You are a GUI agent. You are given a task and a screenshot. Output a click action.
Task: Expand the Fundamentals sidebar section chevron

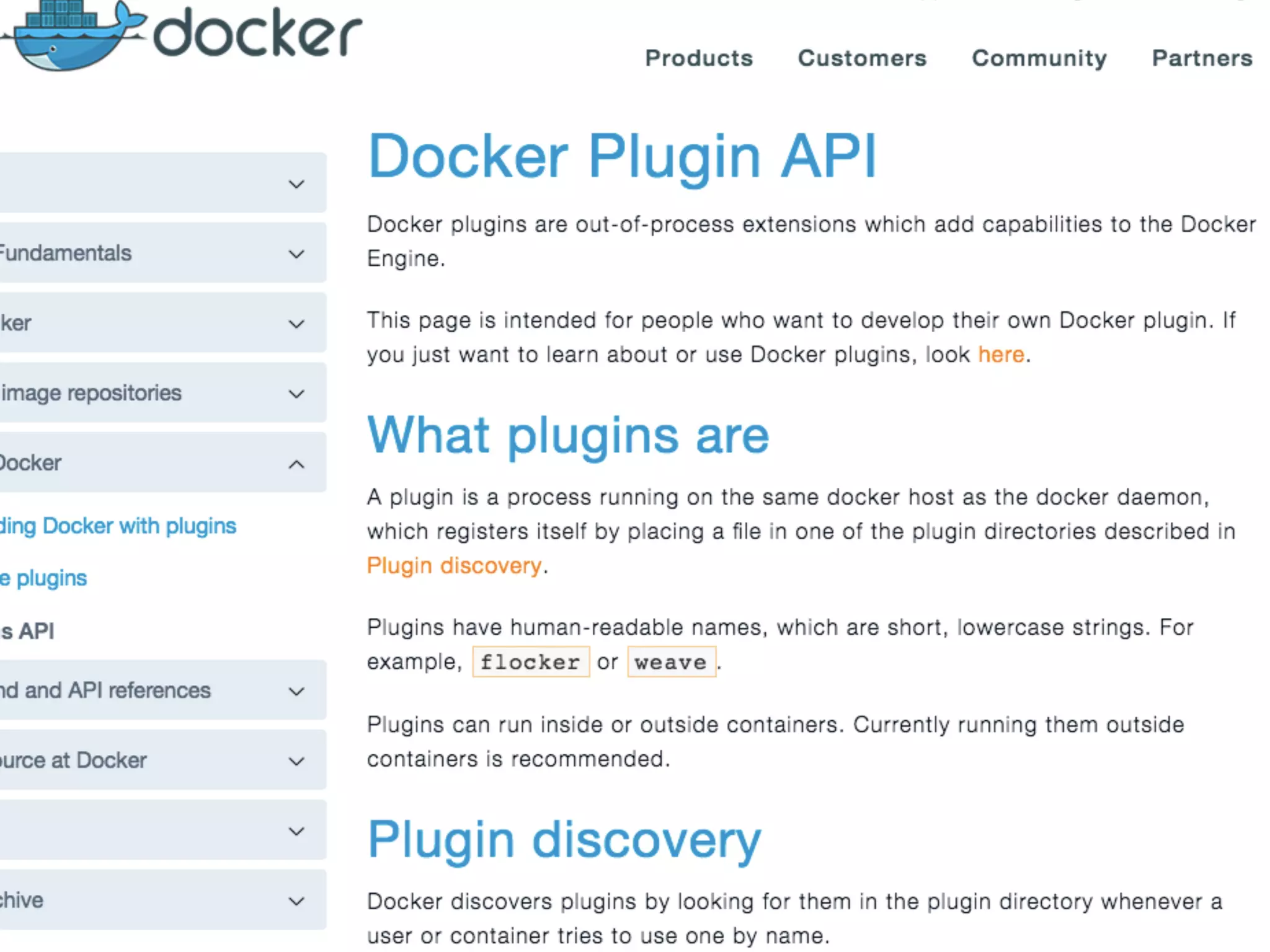click(x=296, y=254)
